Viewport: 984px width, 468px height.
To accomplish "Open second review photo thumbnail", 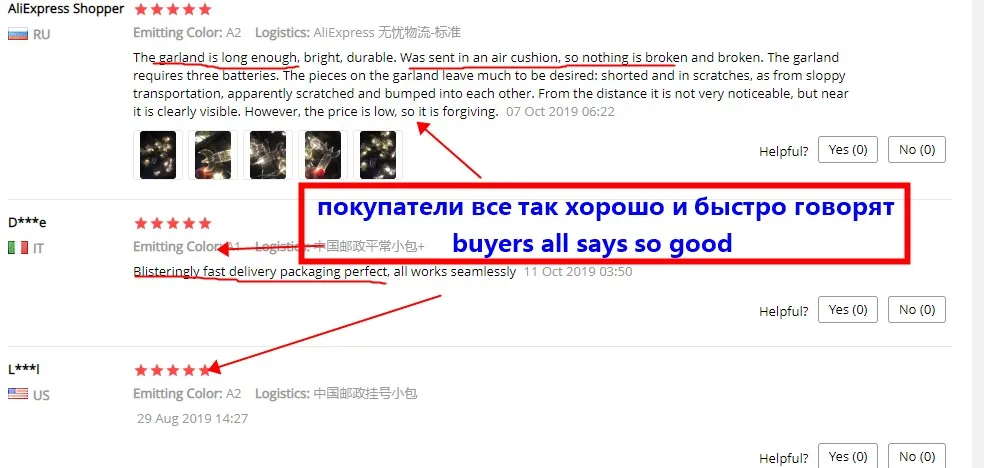I will coord(213,155).
